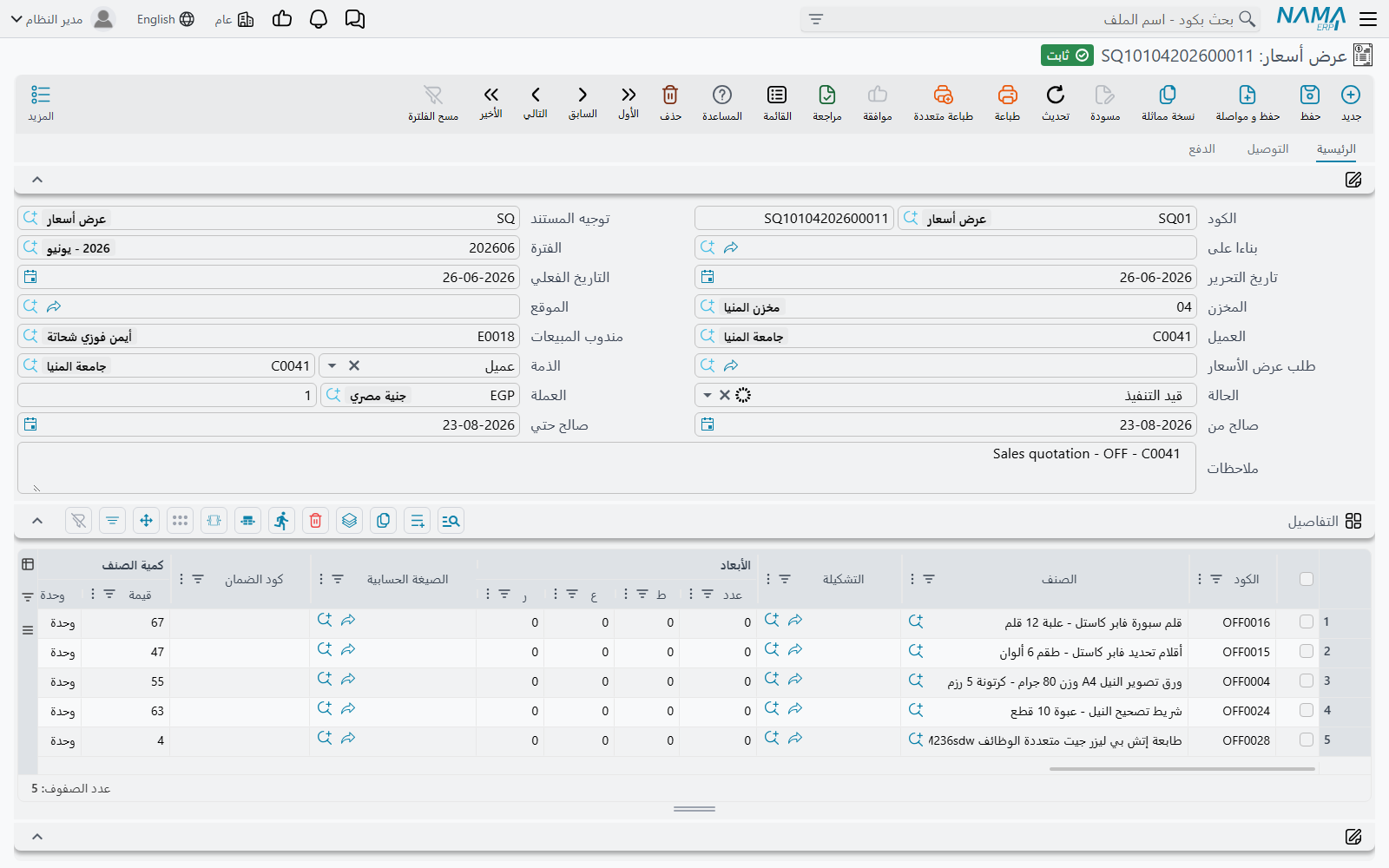
Task: Open the chat messages icon in header
Action: (x=355, y=19)
